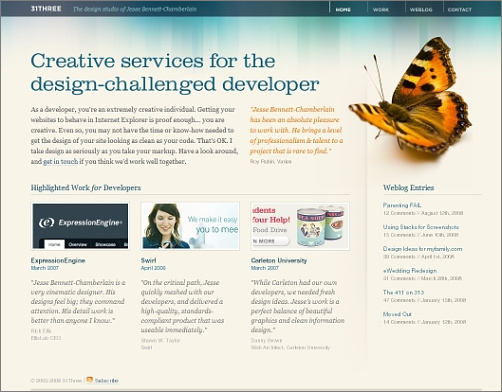Open the Carleton University project thumbnail
The image size is (502, 392).
click(300, 226)
